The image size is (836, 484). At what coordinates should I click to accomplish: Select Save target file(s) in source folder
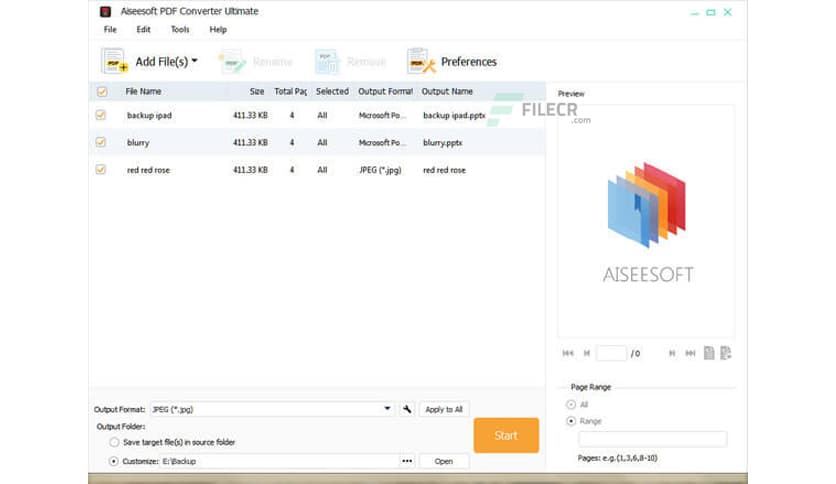coord(114,442)
